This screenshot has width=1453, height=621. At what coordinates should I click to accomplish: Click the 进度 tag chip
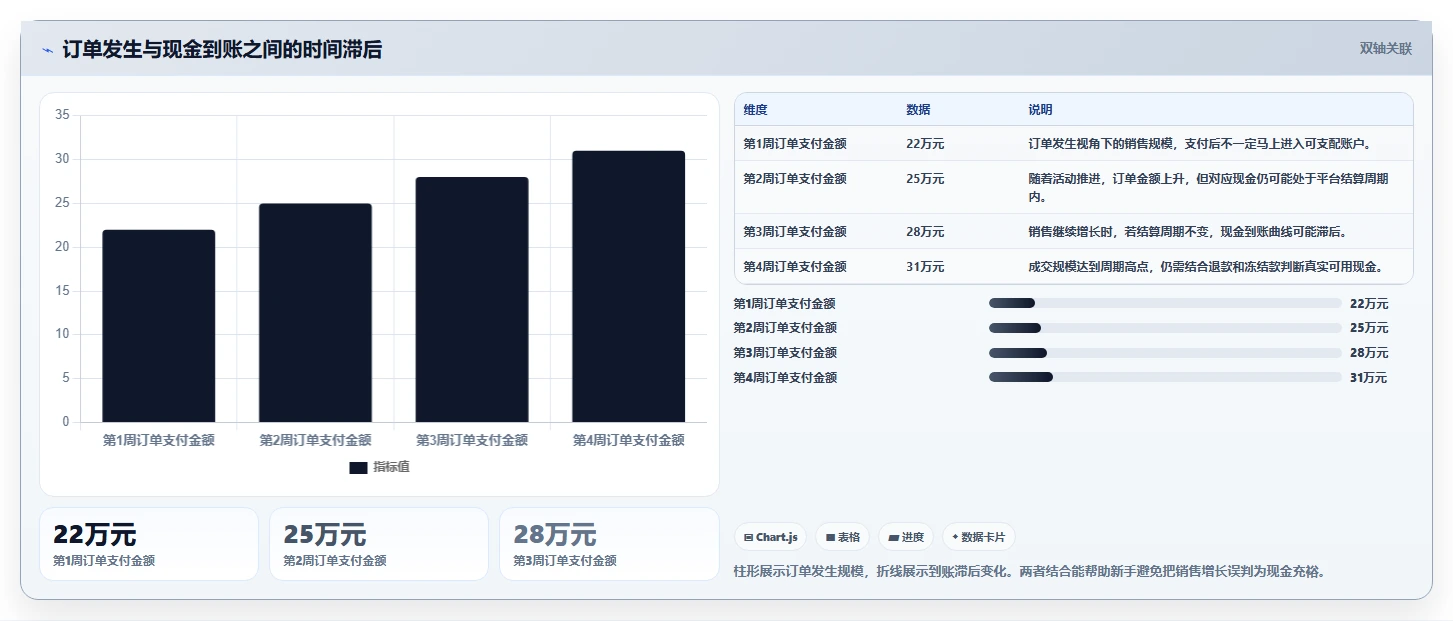[906, 537]
